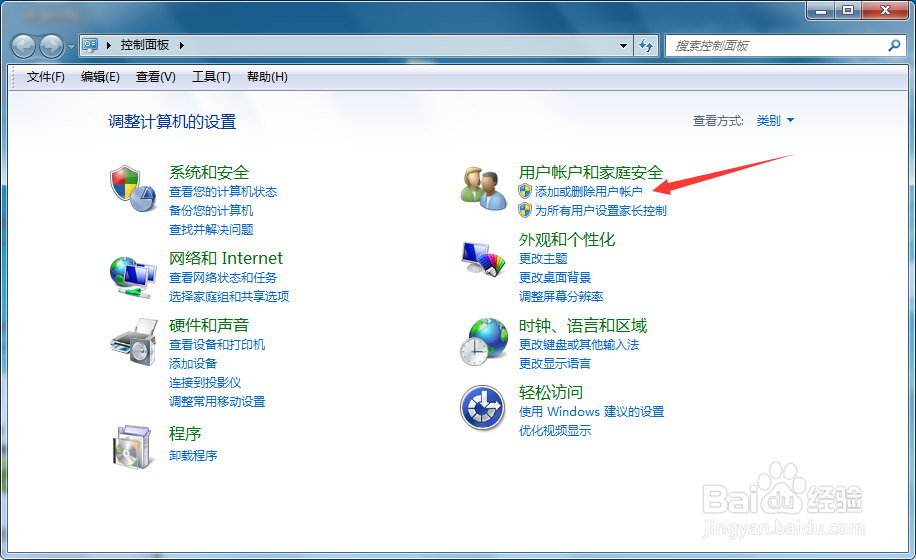The height and width of the screenshot is (560, 916).
Task: Click the Control Panel icon in address bar
Action: point(90,45)
